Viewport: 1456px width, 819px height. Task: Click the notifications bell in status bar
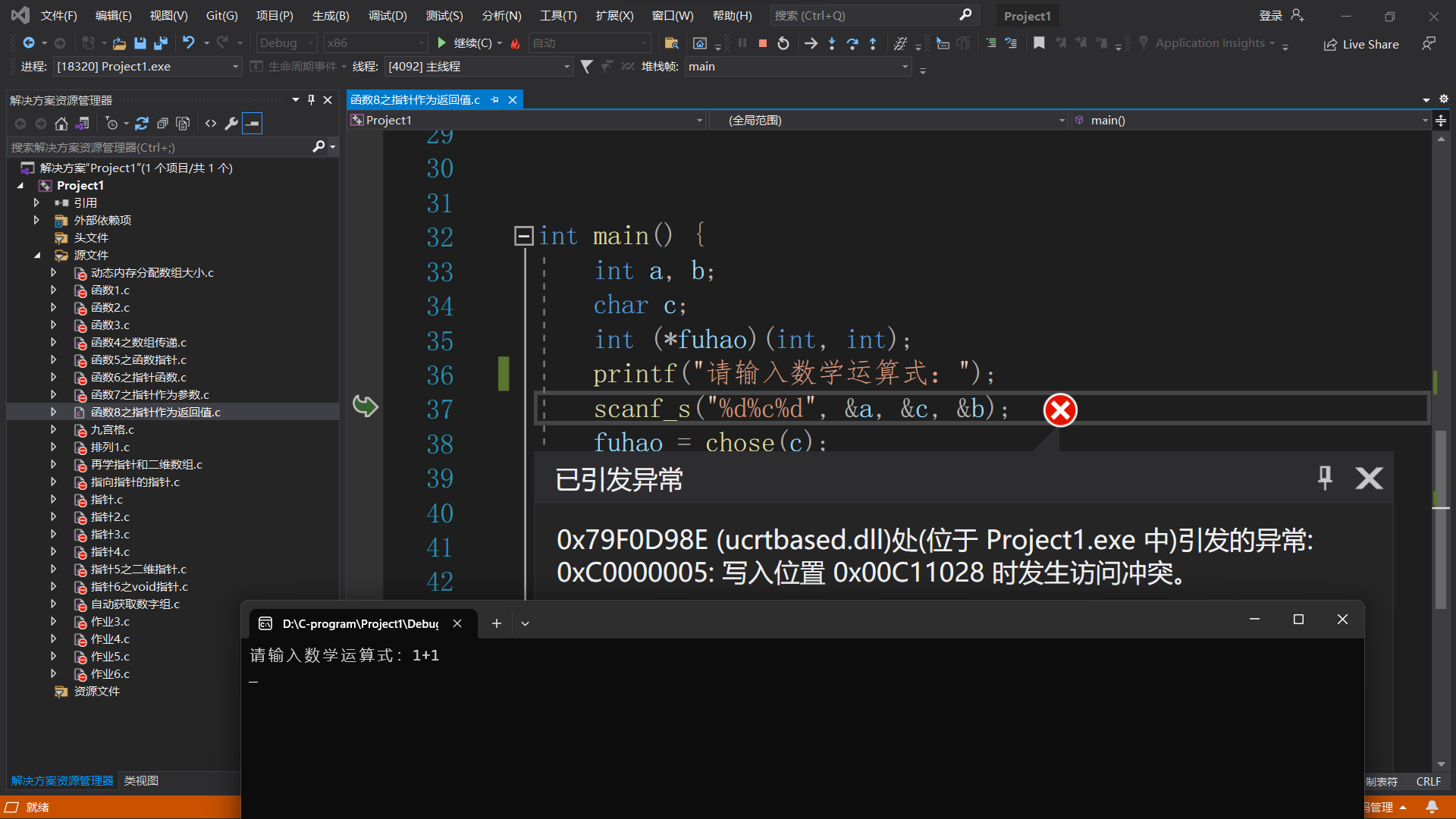click(1432, 807)
